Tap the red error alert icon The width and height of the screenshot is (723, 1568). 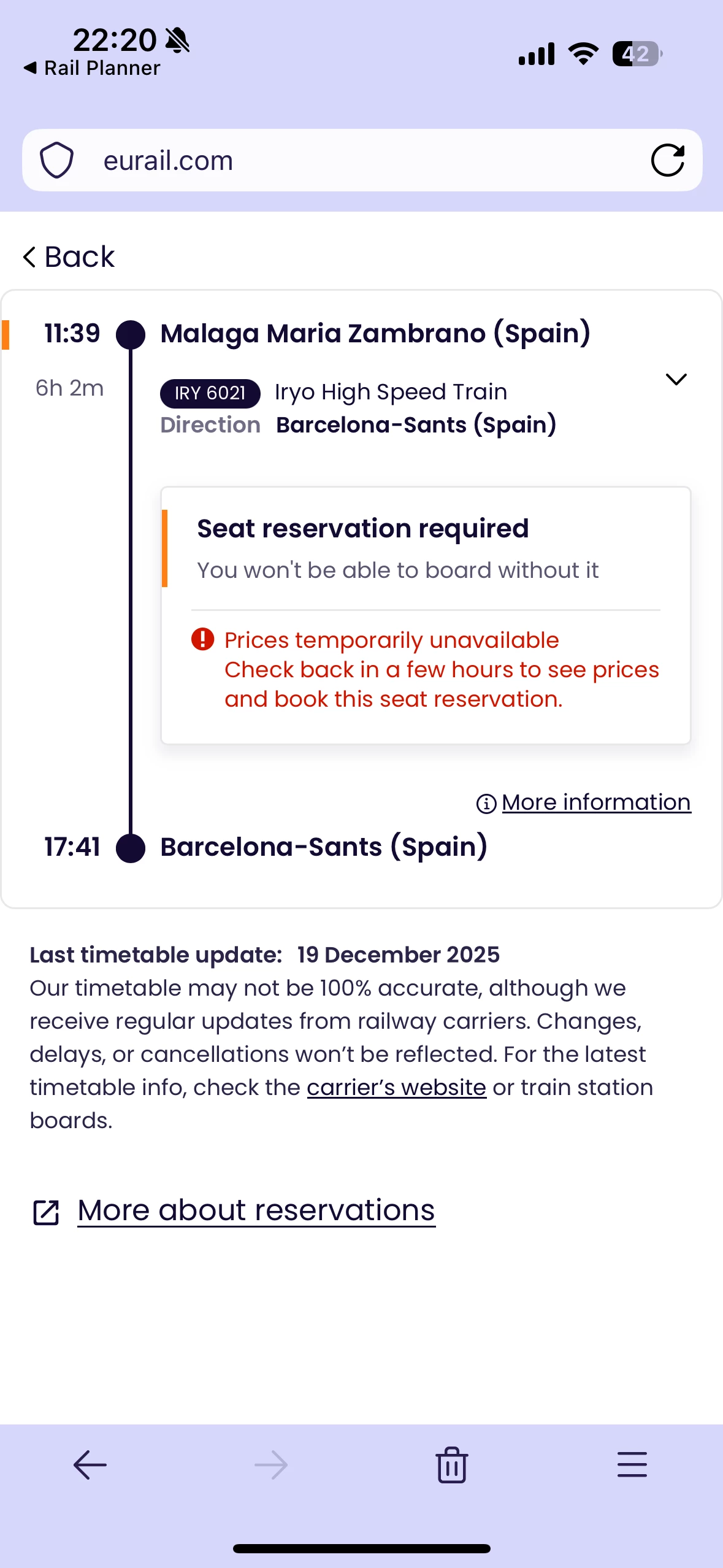click(202, 639)
